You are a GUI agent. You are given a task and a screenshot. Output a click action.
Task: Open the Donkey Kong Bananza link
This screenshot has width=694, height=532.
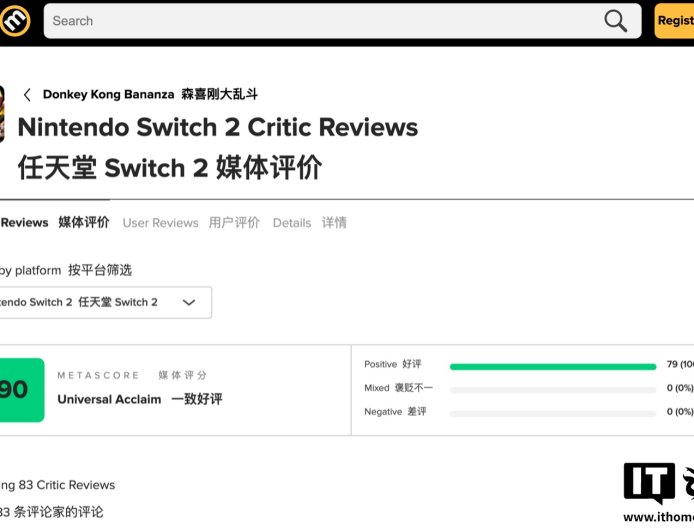[x=109, y=95]
